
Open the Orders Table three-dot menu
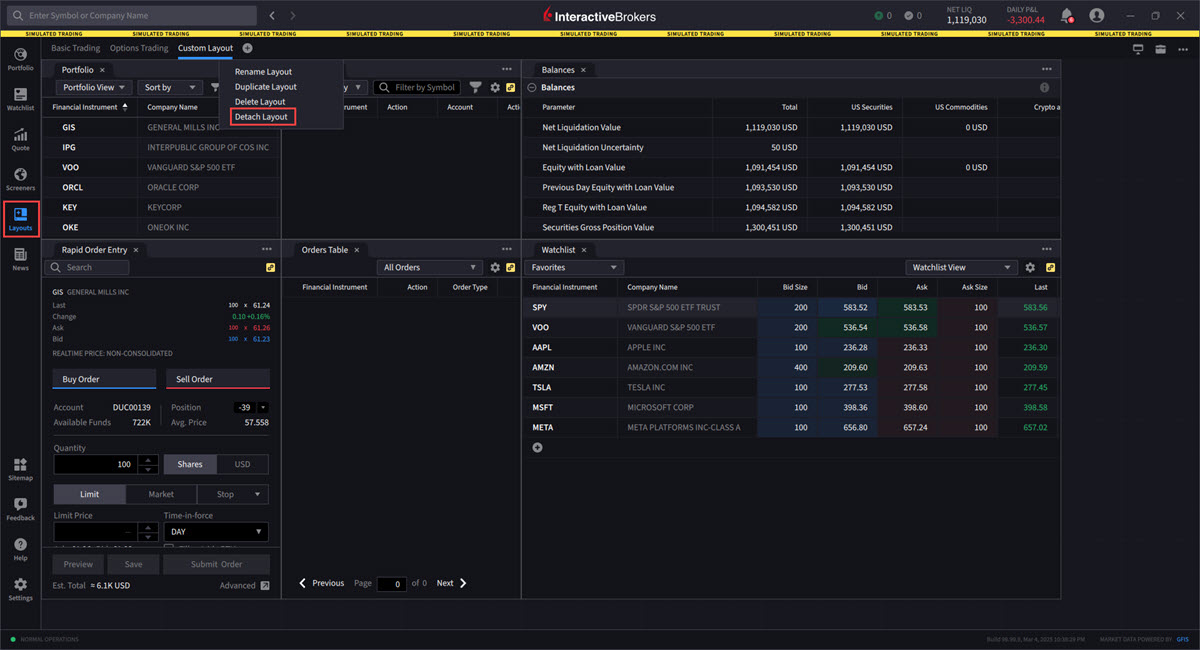tap(507, 249)
